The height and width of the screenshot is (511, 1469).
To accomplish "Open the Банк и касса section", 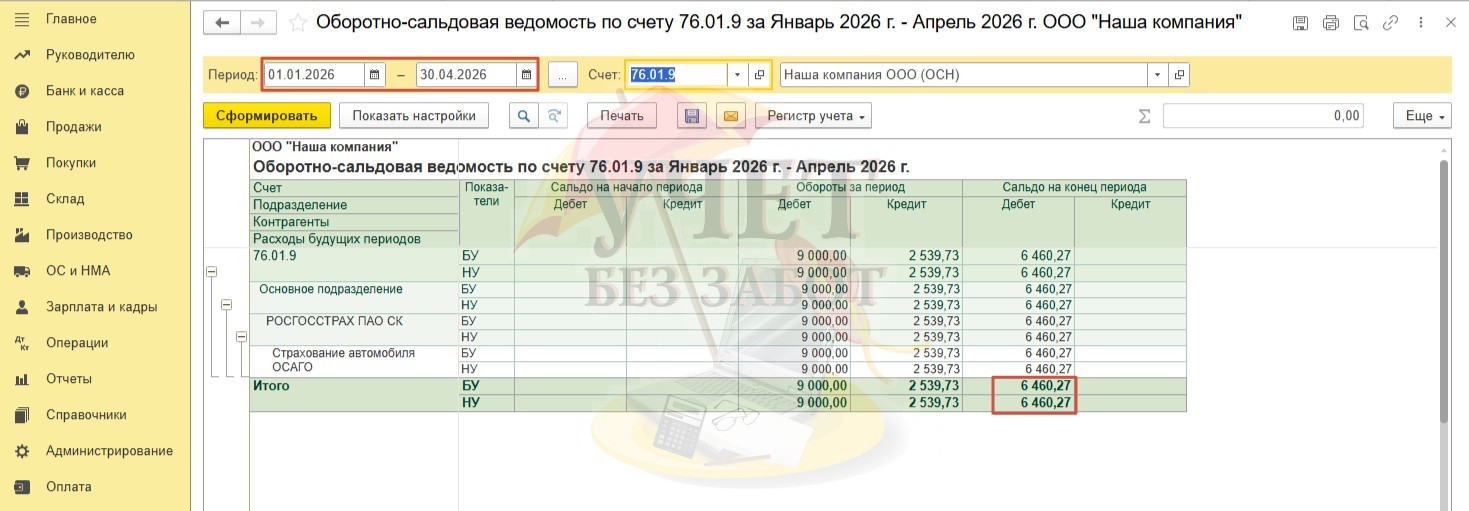I will (84, 91).
